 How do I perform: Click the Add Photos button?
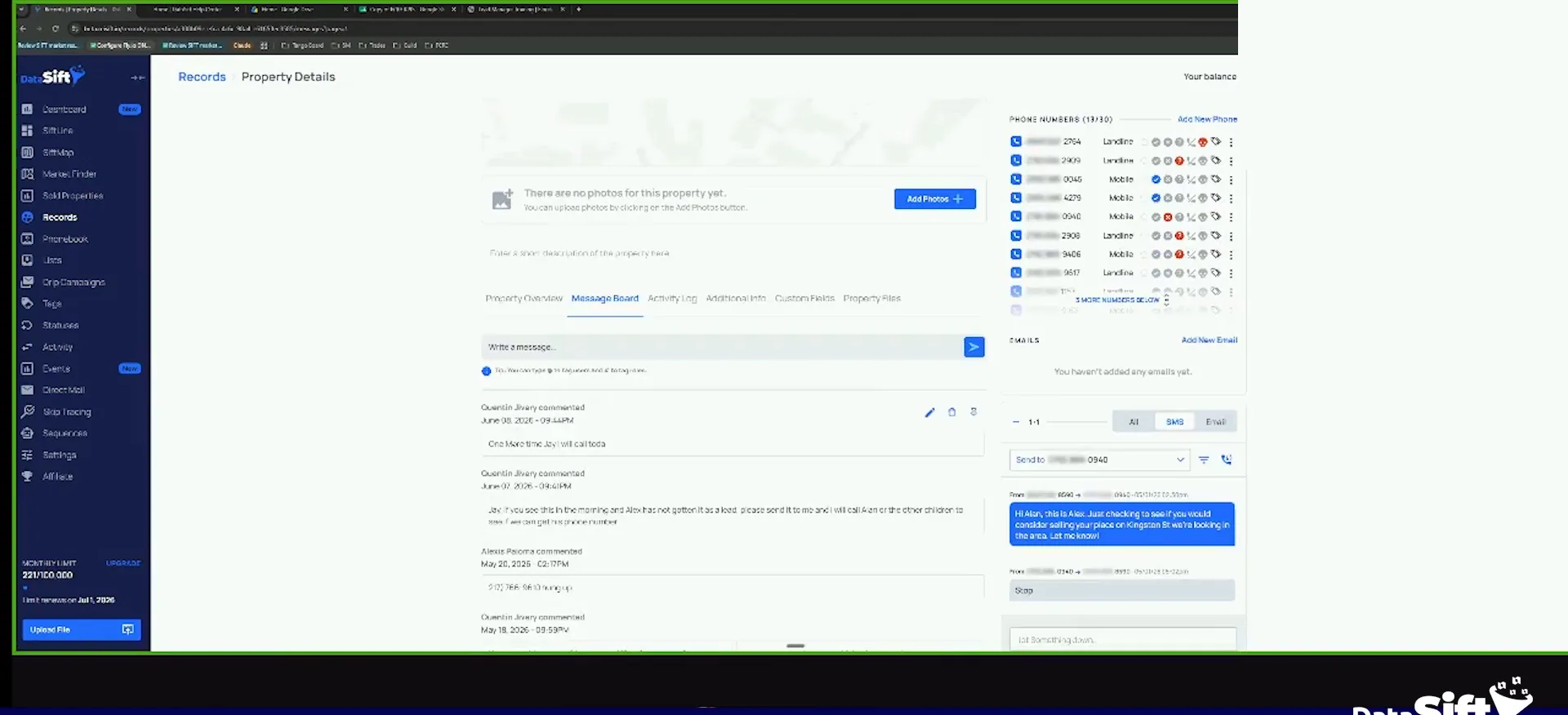pos(935,199)
